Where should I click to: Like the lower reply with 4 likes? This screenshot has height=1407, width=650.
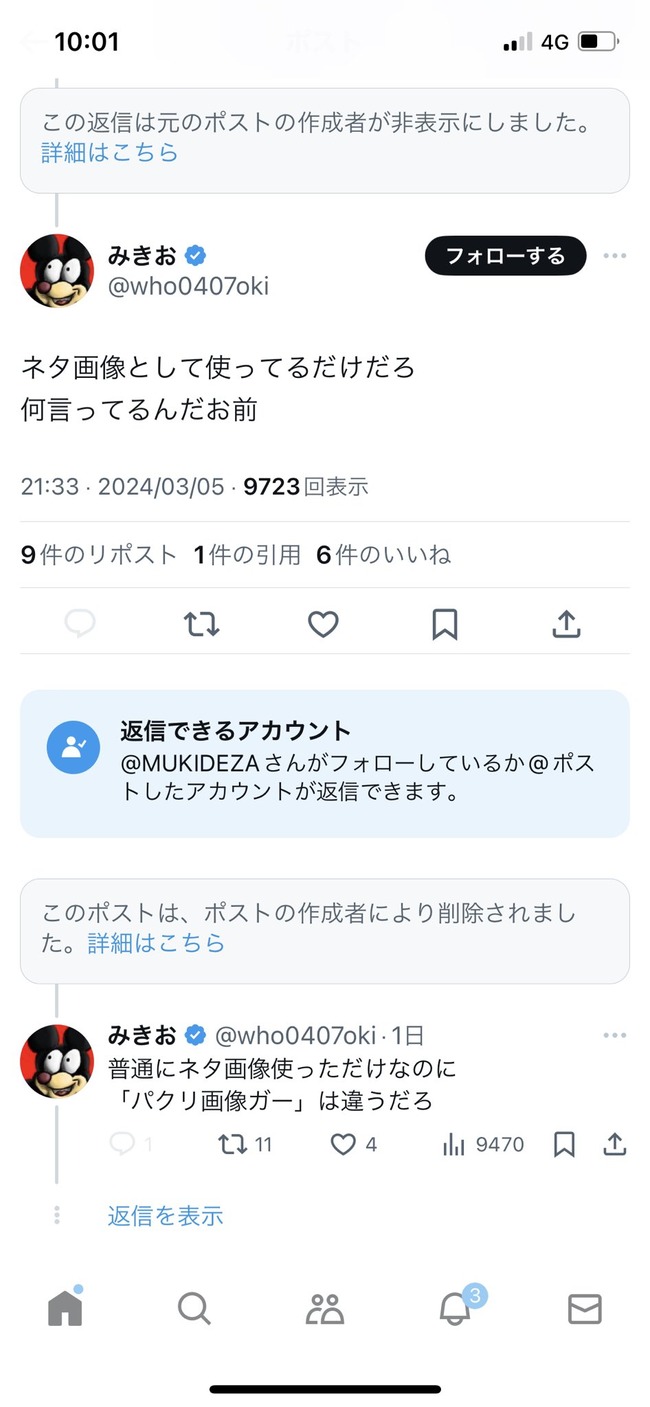(x=344, y=1145)
